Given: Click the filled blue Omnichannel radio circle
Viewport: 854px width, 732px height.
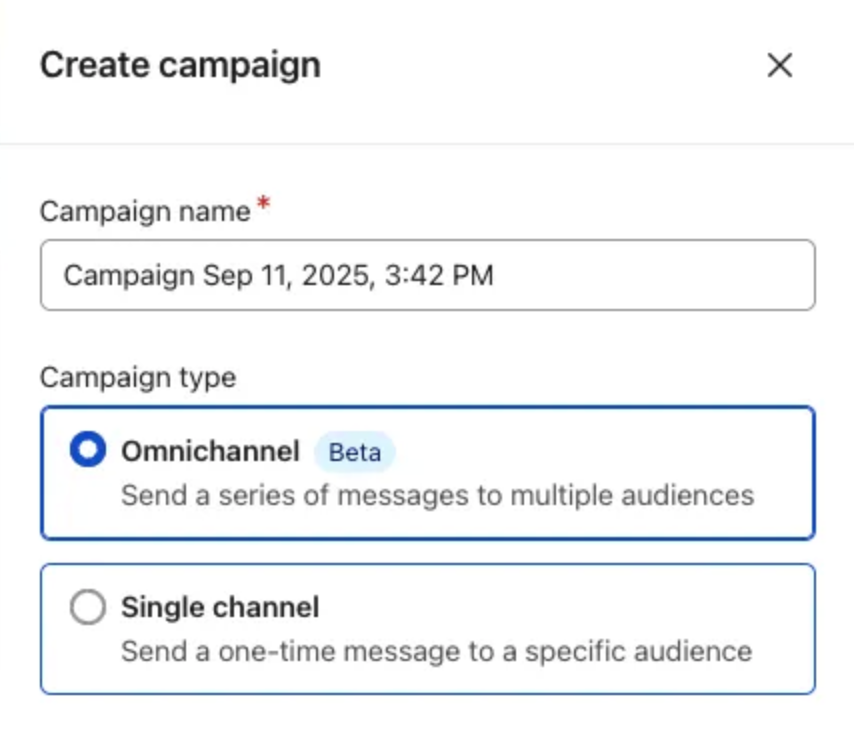Looking at the screenshot, I should [88, 450].
